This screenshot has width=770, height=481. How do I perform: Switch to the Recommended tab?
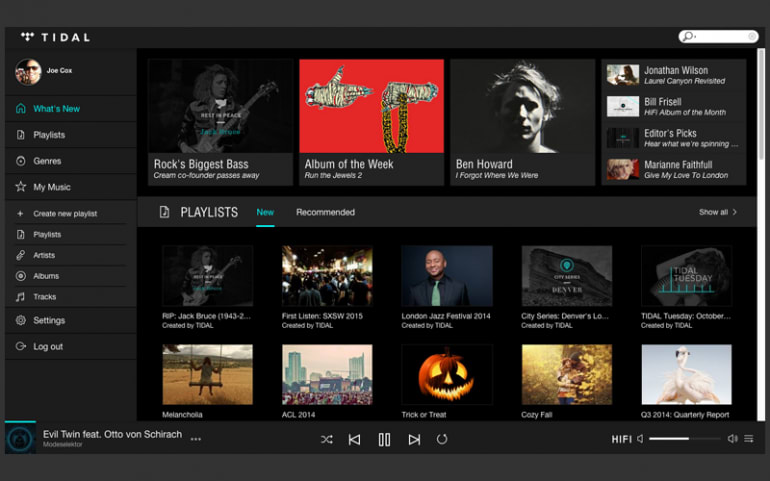[325, 212]
